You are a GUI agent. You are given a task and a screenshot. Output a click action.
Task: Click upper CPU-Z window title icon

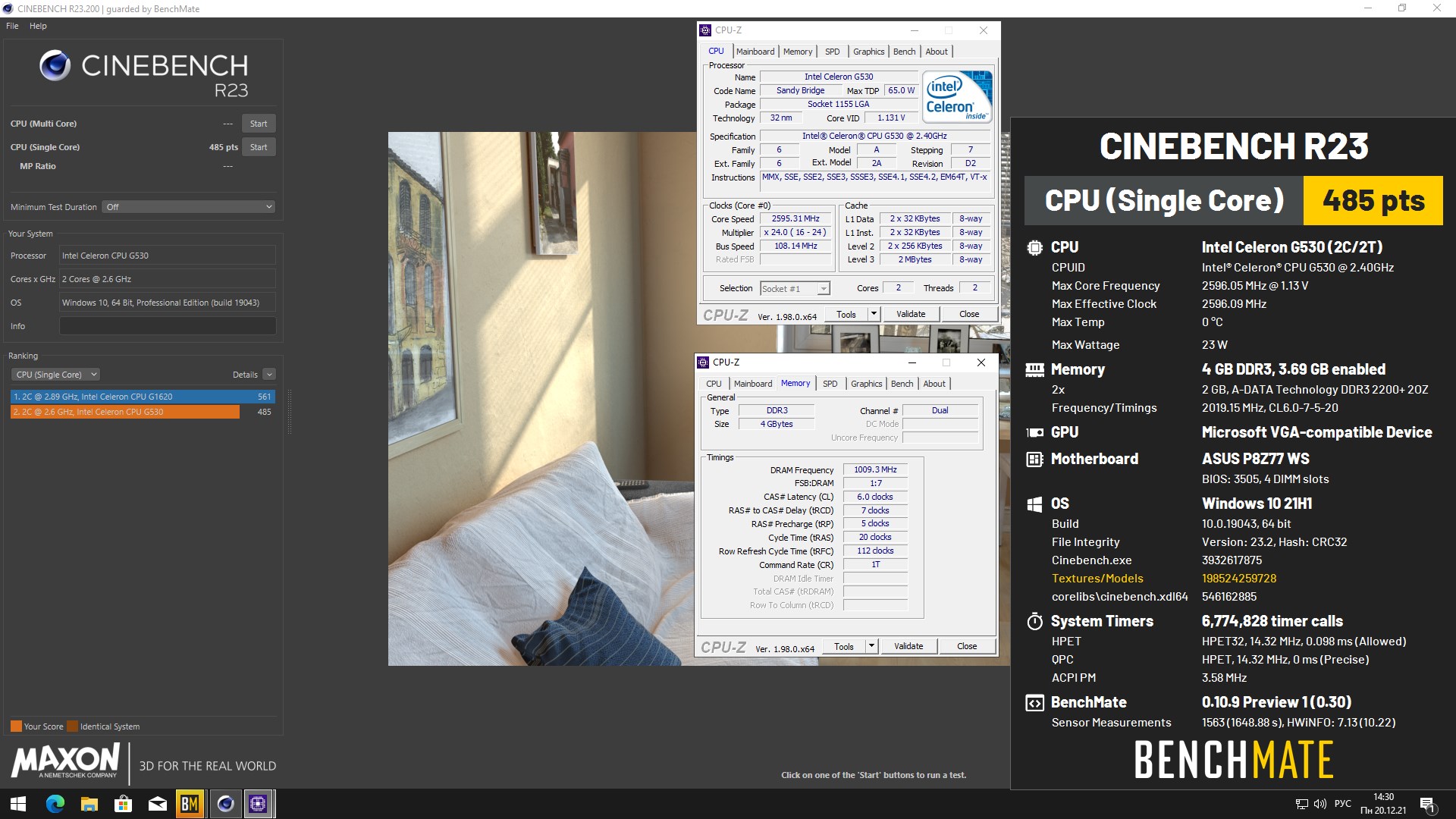click(x=705, y=30)
